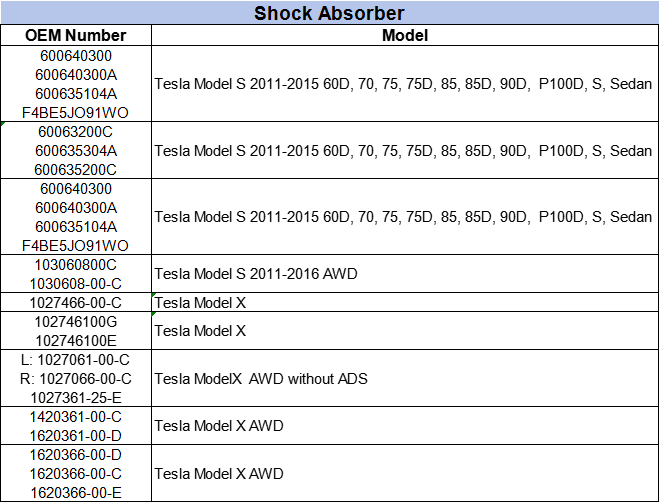This screenshot has height=502, width=659.
Task: Click the Shock Absorber title cell
Action: coord(329,13)
